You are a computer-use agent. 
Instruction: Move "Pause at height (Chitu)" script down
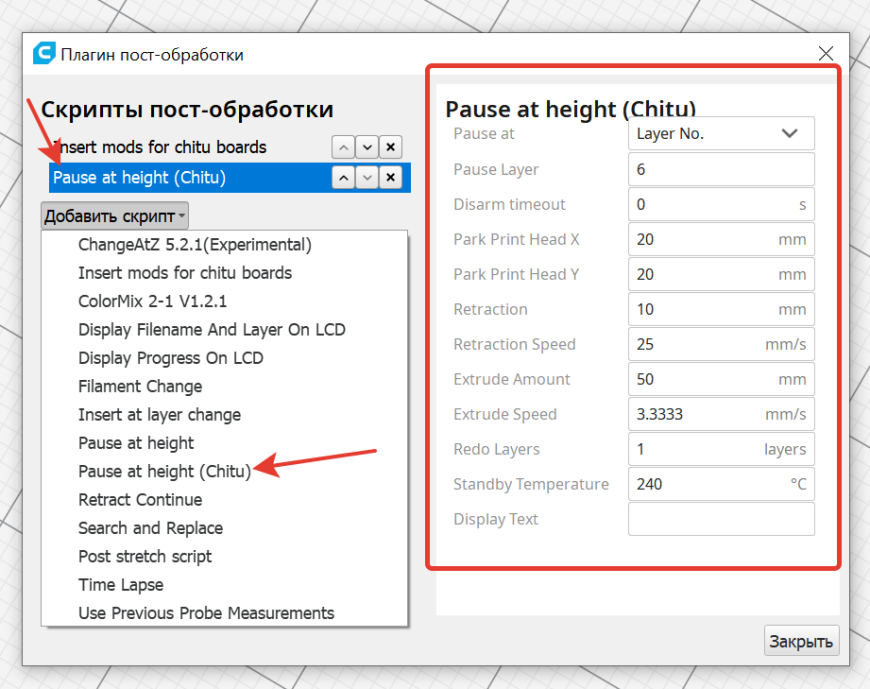pyautogui.click(x=367, y=178)
